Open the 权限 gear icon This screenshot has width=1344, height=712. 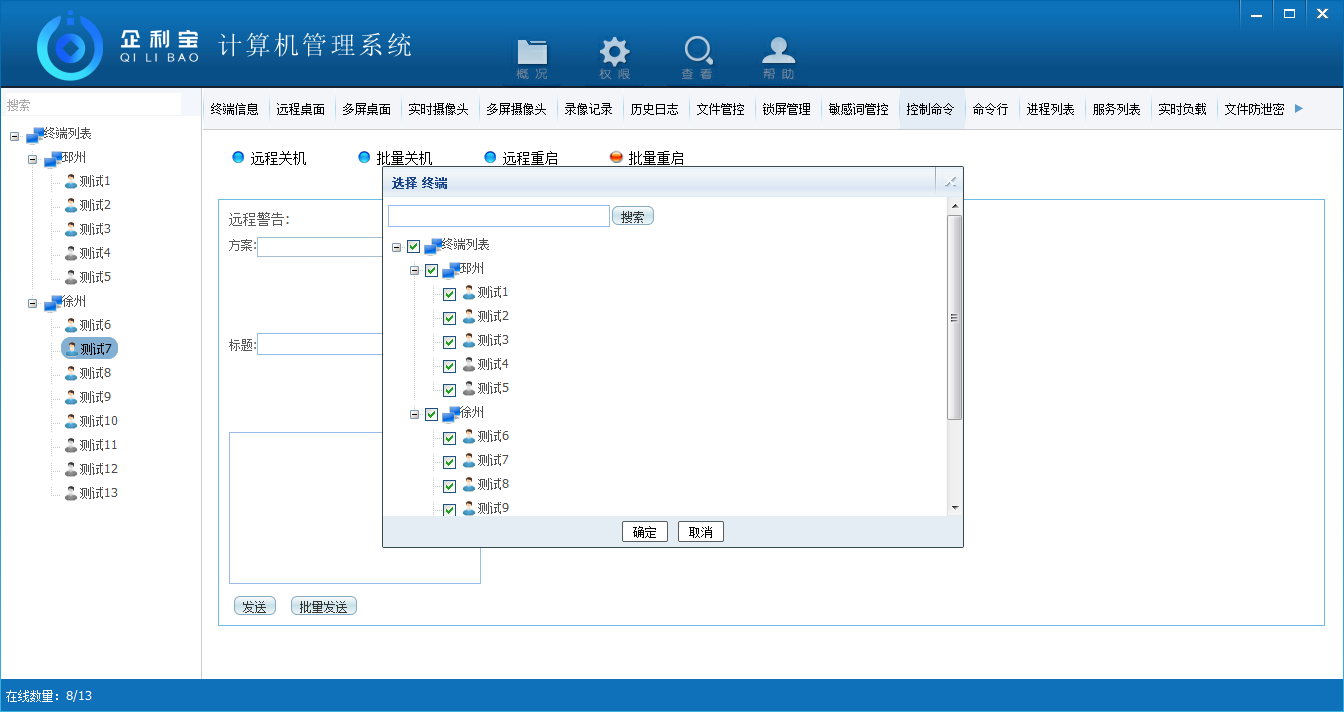click(614, 55)
